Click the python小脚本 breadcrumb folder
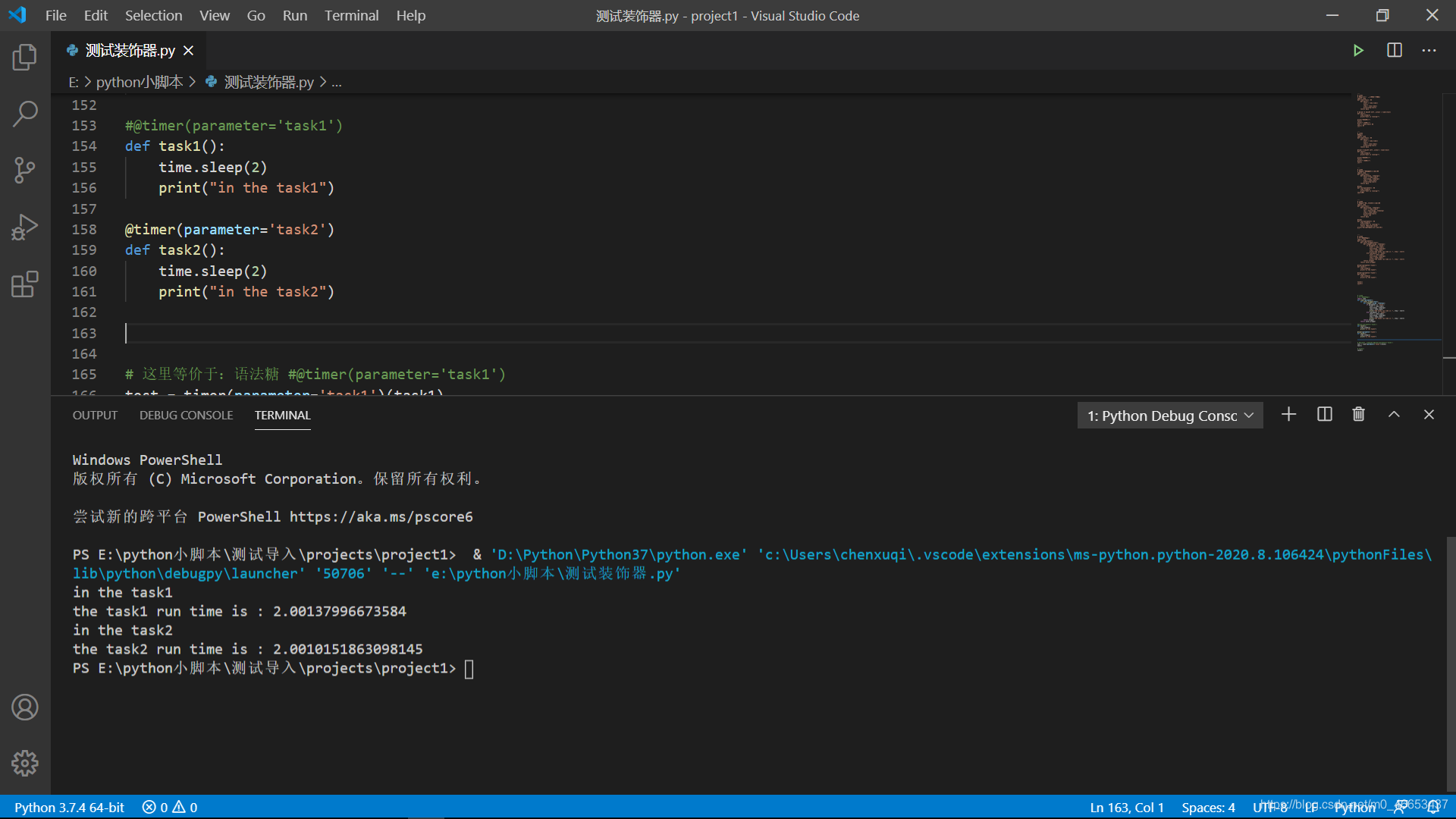Screen dimensions: 1456x819 click(x=140, y=82)
